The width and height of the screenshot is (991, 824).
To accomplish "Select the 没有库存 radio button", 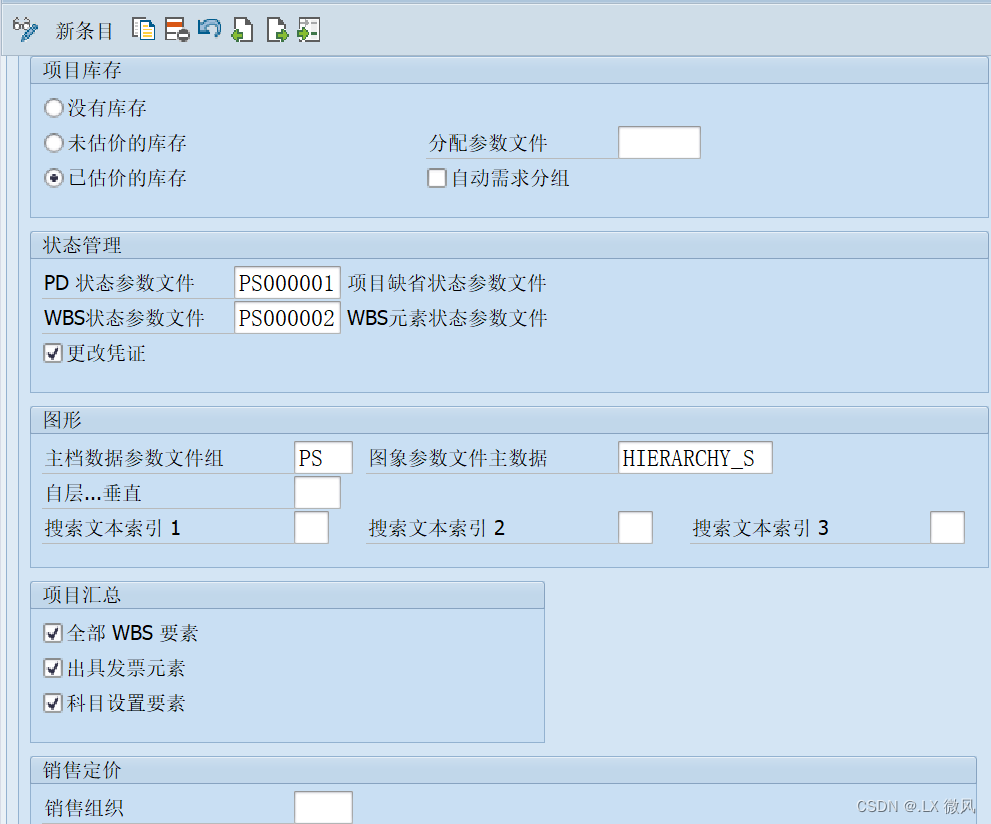I will (x=53, y=108).
